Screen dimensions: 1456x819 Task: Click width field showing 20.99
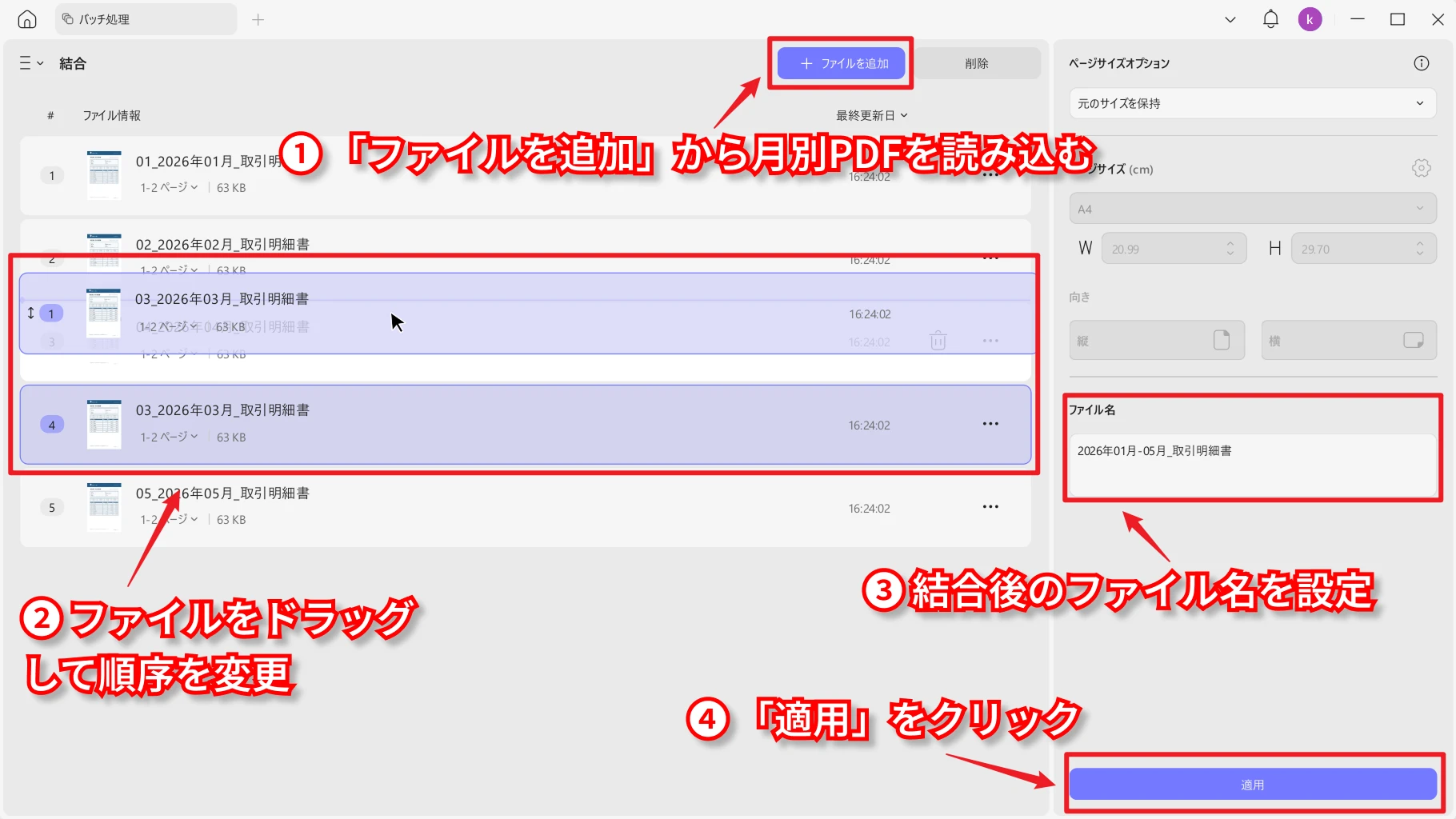[1173, 249]
